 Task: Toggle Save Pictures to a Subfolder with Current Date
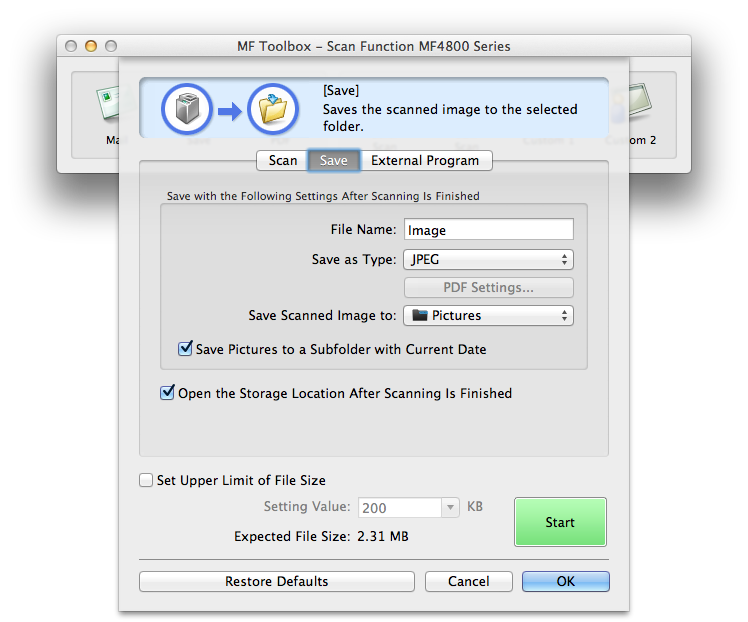tap(185, 349)
